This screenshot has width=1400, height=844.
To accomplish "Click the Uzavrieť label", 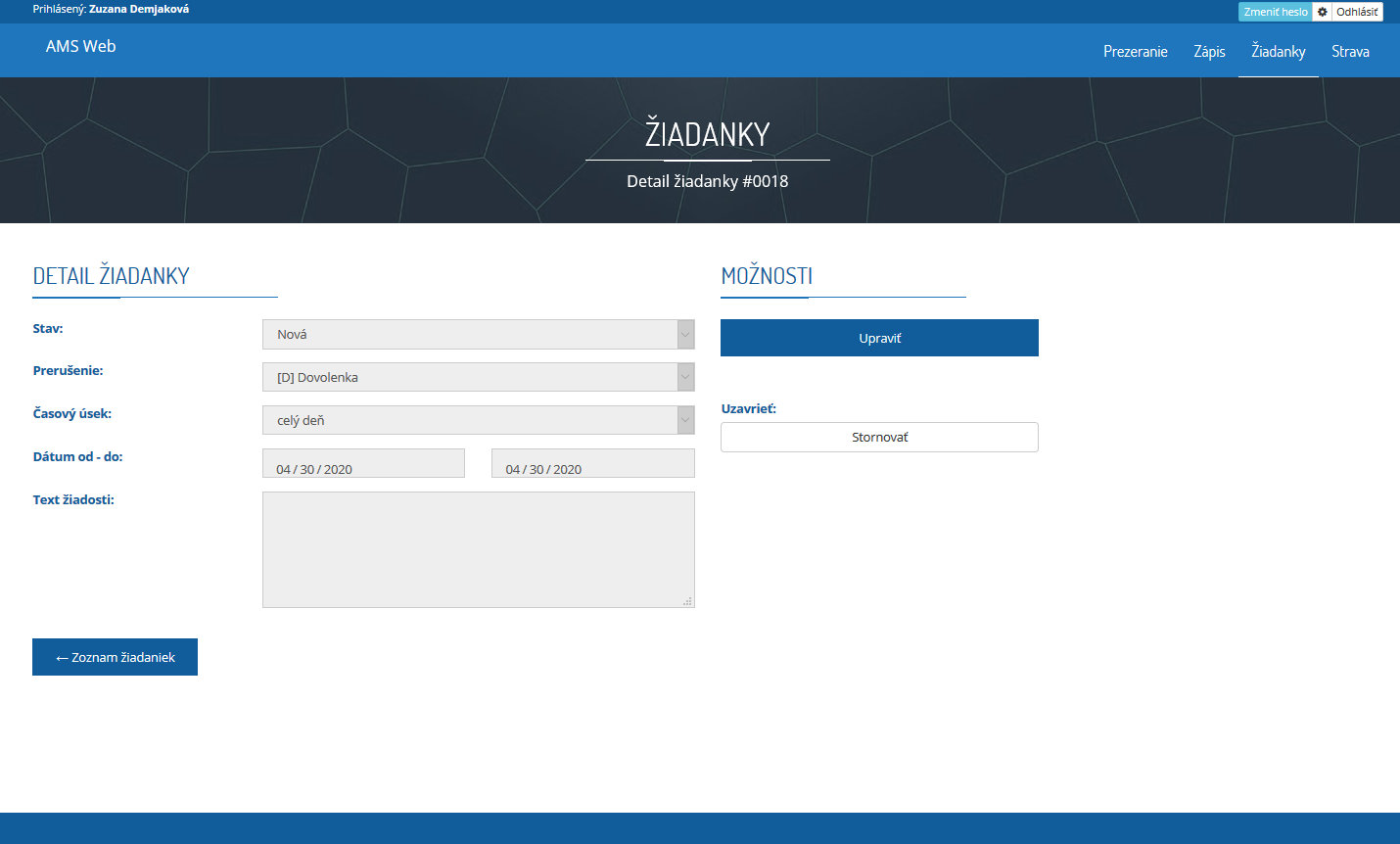I will point(748,408).
